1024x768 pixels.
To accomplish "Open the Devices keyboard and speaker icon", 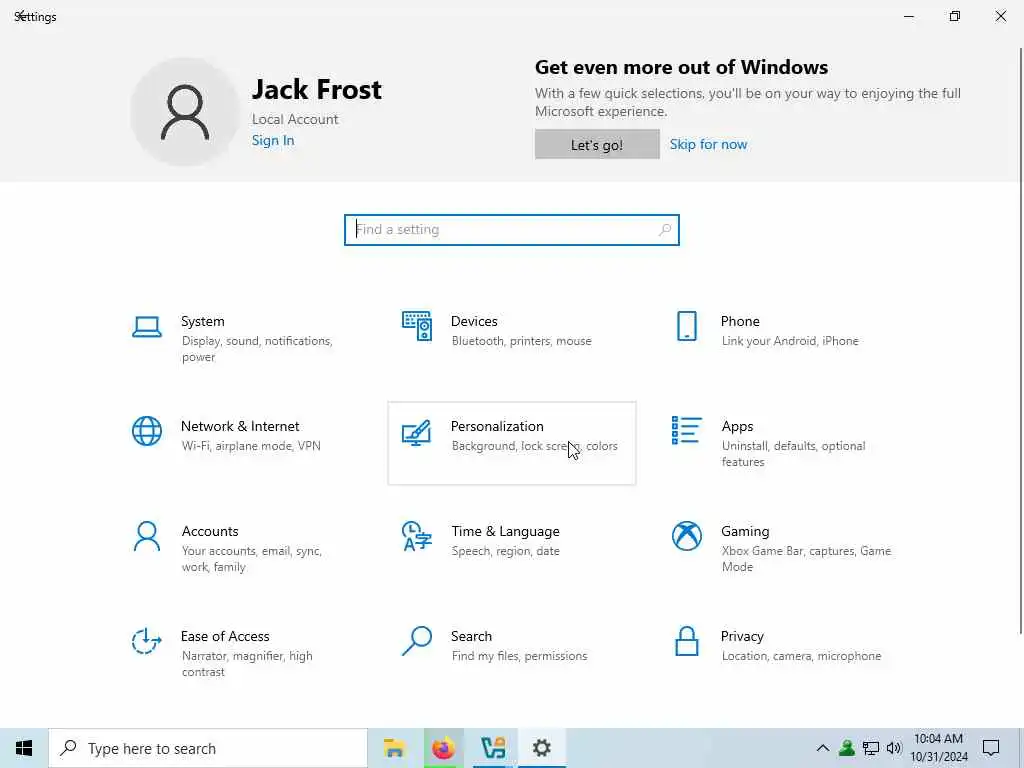I will tap(417, 326).
